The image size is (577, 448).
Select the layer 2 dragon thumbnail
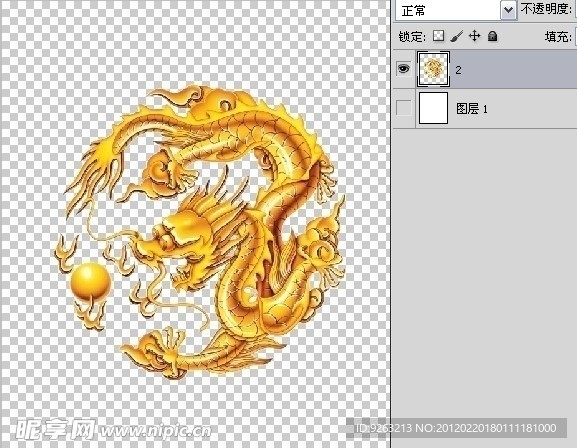(x=433, y=69)
